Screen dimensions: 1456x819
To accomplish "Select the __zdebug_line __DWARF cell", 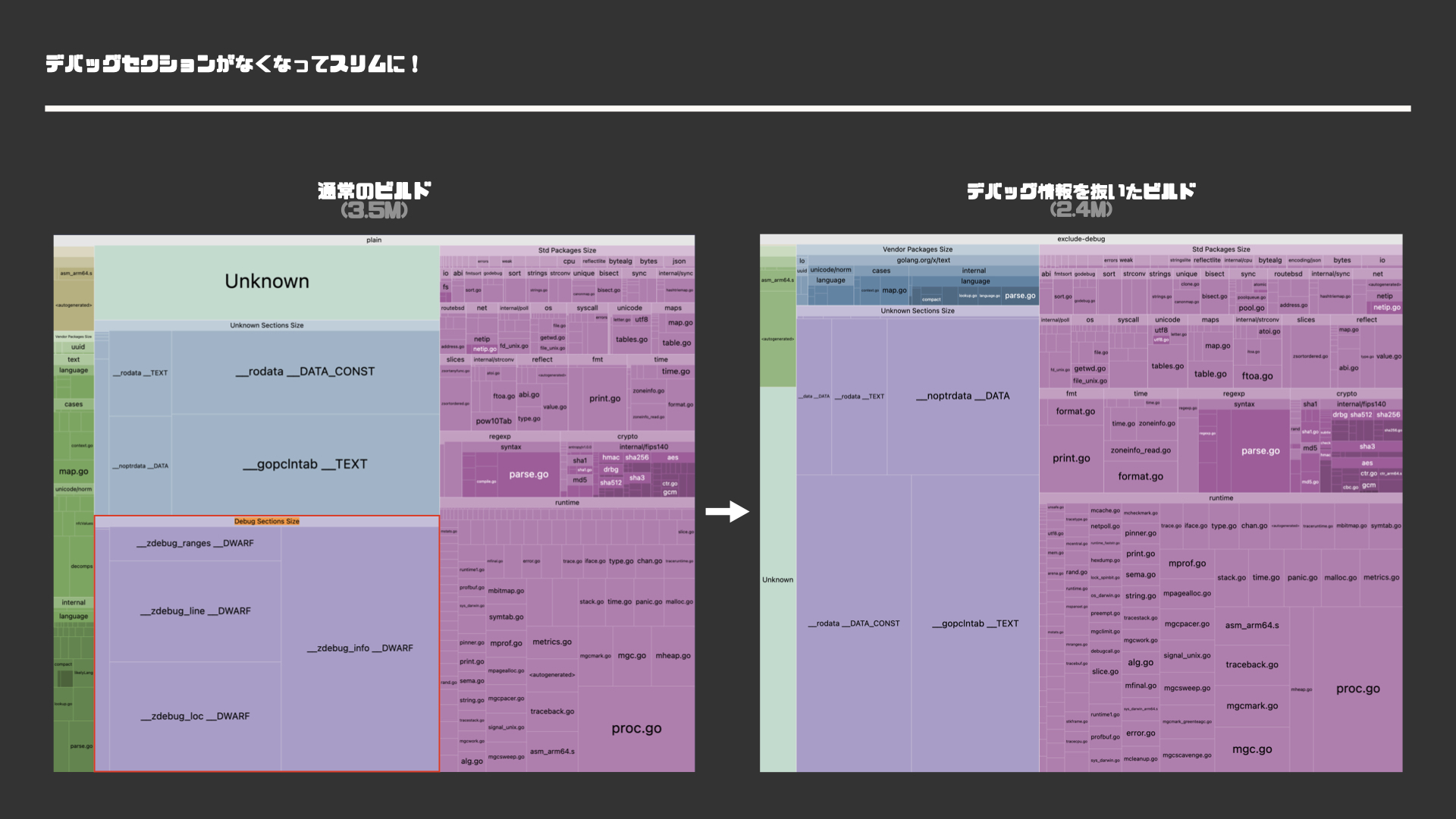I will pyautogui.click(x=195, y=611).
